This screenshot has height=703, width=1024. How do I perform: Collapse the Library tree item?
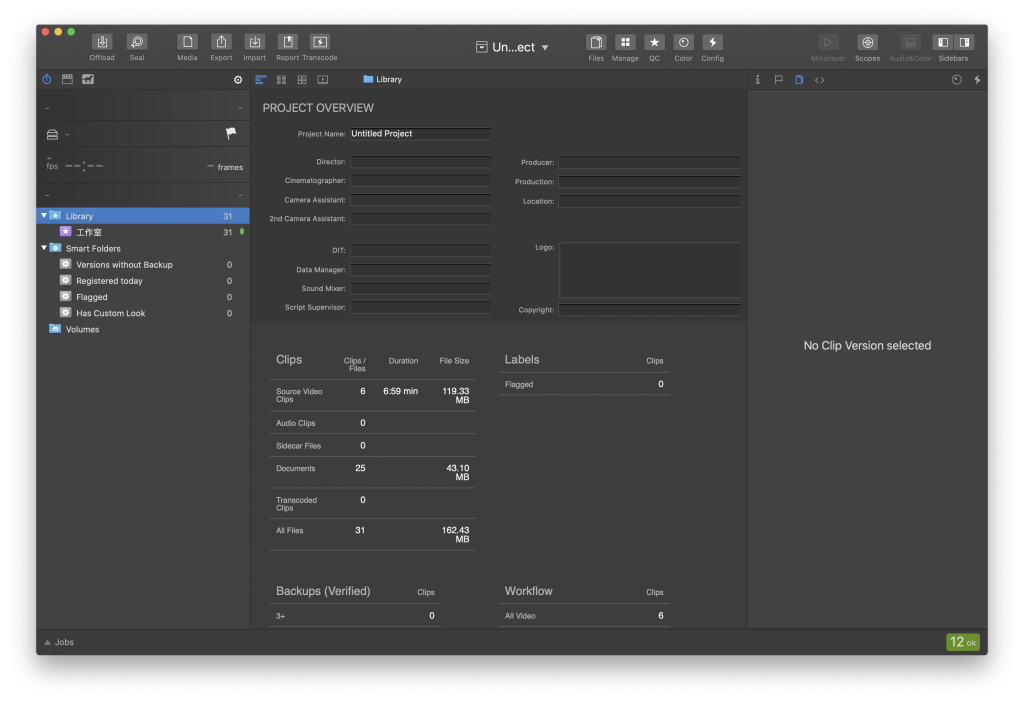[44, 216]
